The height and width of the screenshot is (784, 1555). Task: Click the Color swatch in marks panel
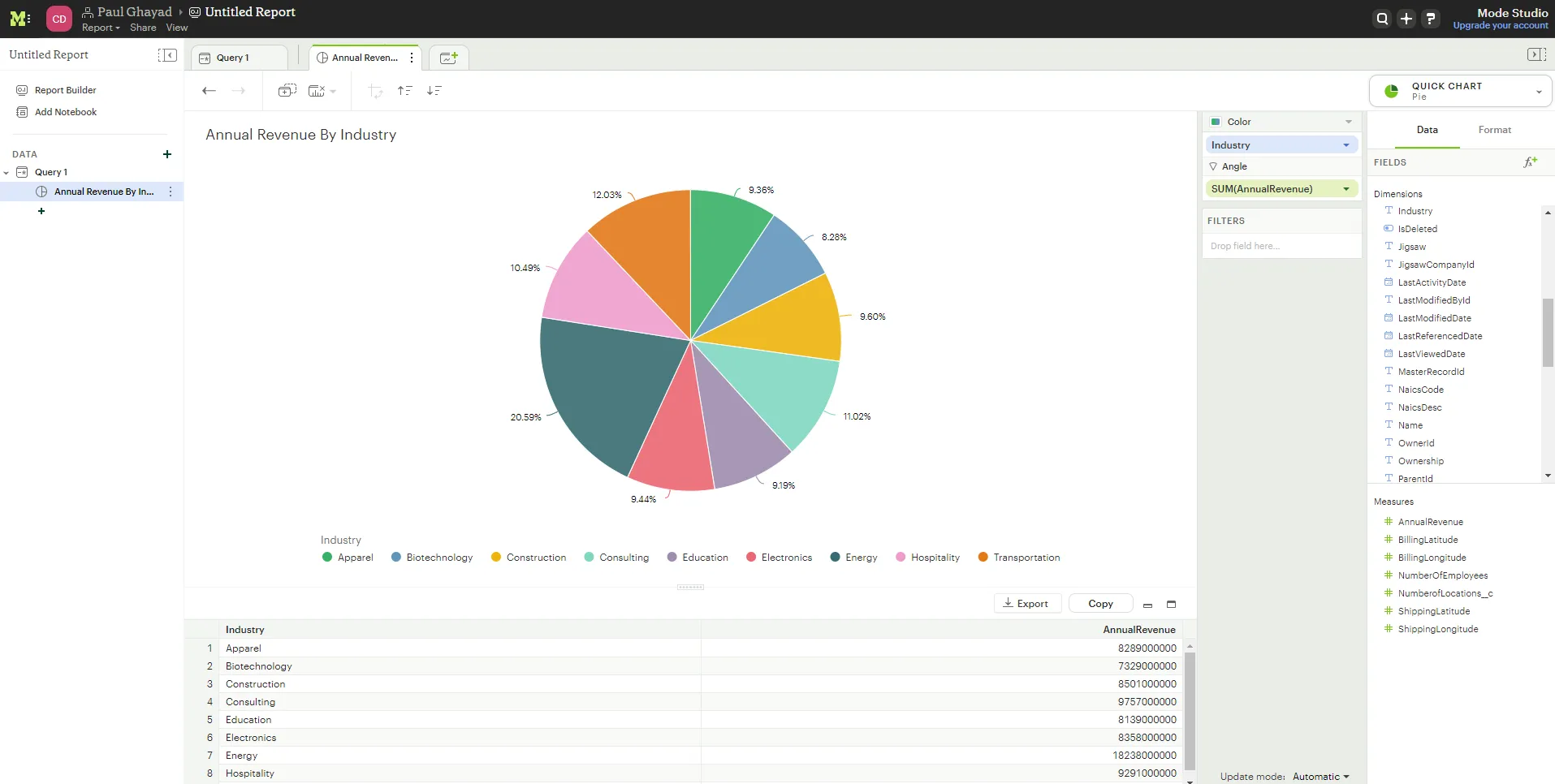[1216, 122]
